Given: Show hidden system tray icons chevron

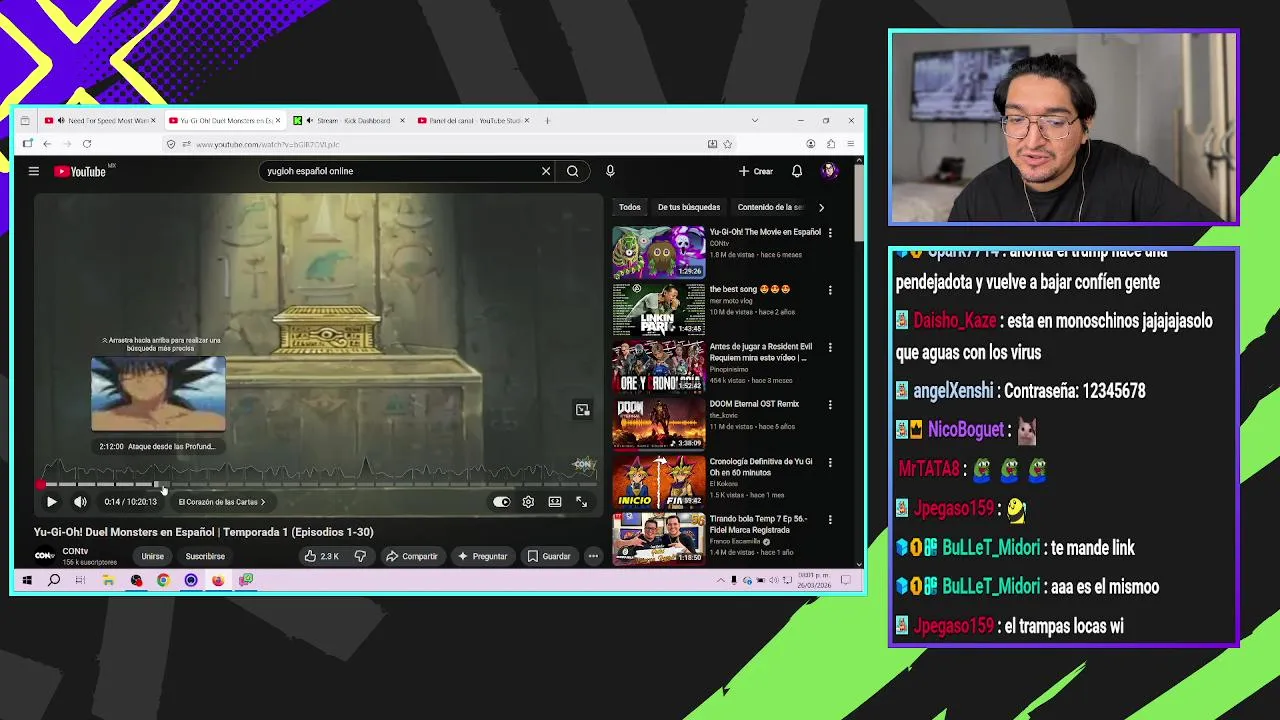Looking at the screenshot, I should [720, 580].
